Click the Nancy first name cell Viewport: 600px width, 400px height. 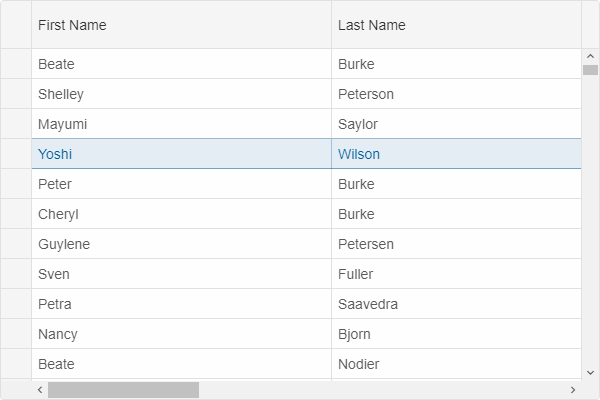(x=181, y=334)
